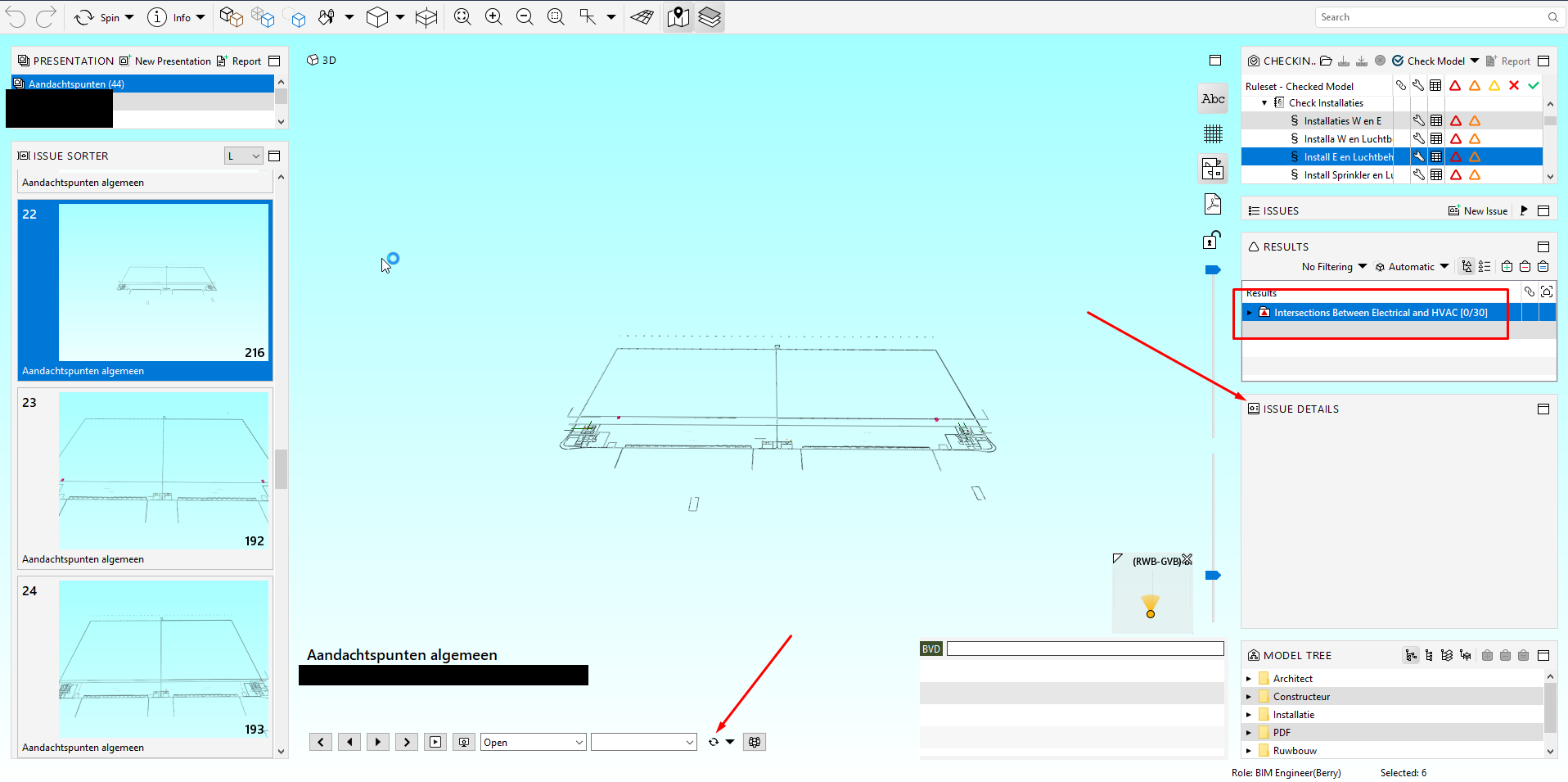Expand the Architect folder in Model Tree
1568x782 pixels.
point(1249,679)
